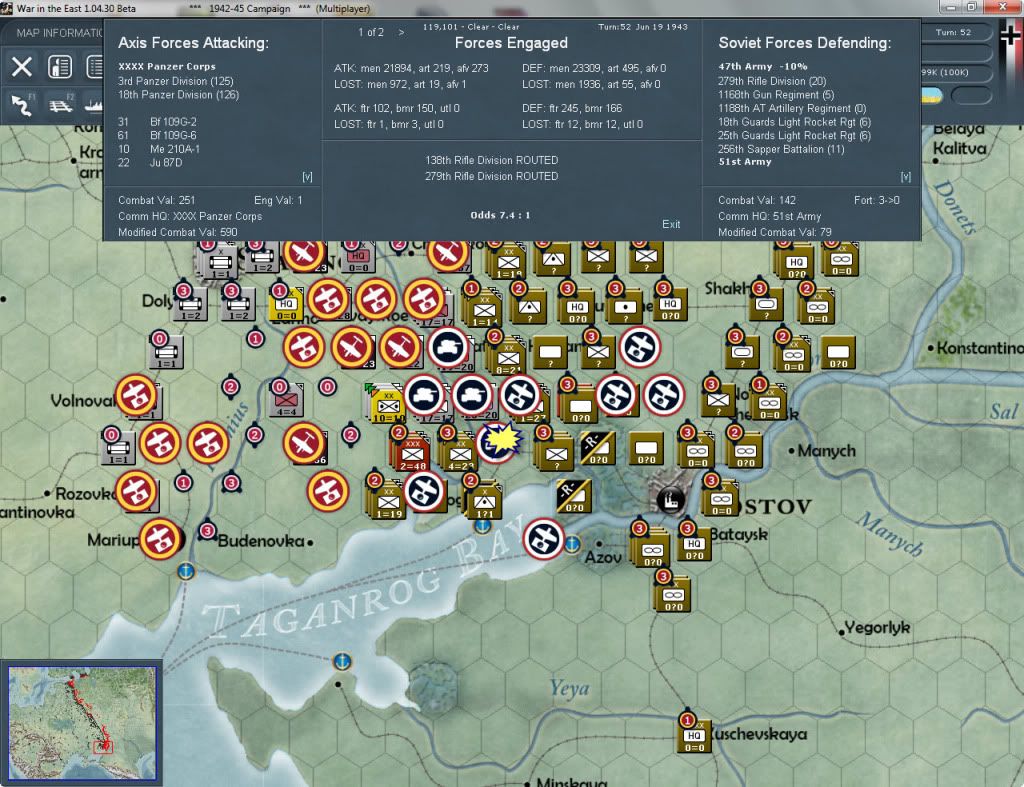Click the Rostov factory icon
1024x787 pixels.
click(671, 500)
